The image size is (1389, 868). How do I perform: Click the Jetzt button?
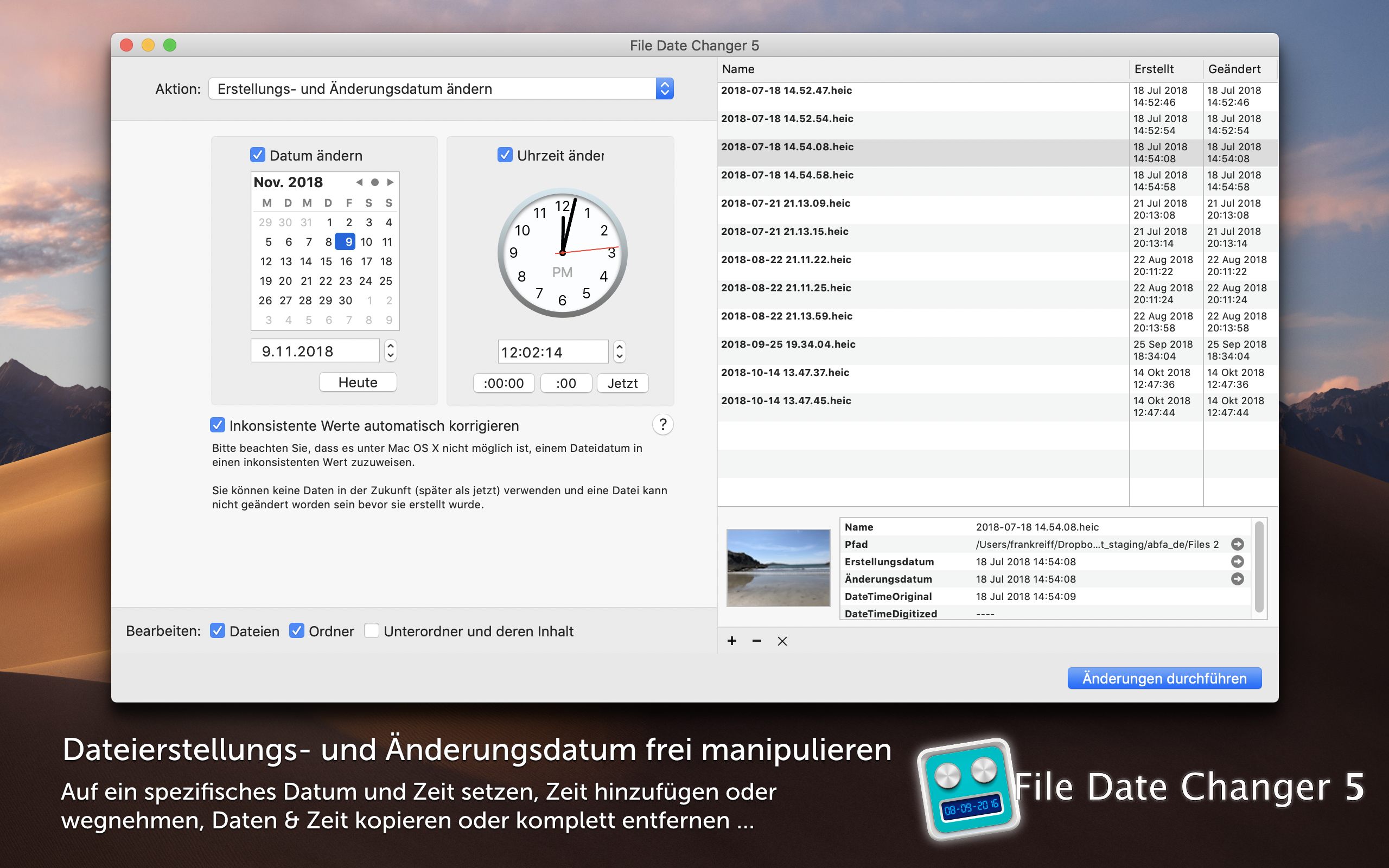pyautogui.click(x=623, y=383)
